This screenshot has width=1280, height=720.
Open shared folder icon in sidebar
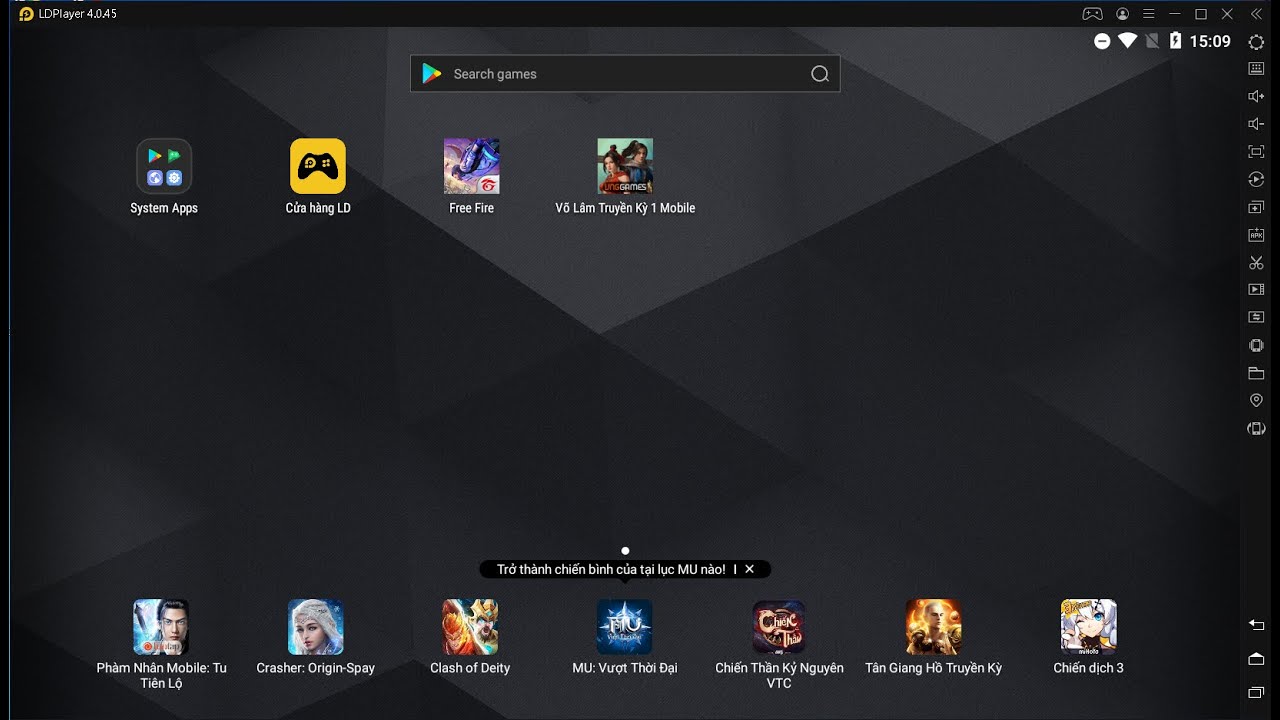pos(1256,373)
